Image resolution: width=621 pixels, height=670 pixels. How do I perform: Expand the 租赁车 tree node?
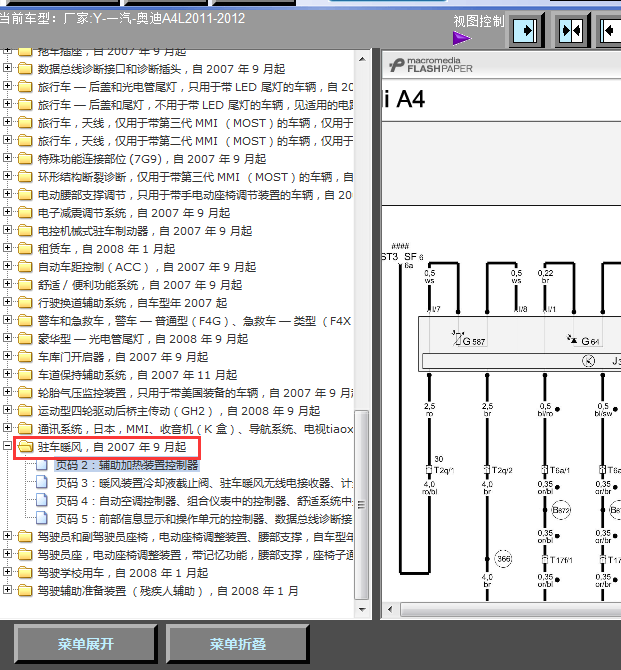(7, 247)
